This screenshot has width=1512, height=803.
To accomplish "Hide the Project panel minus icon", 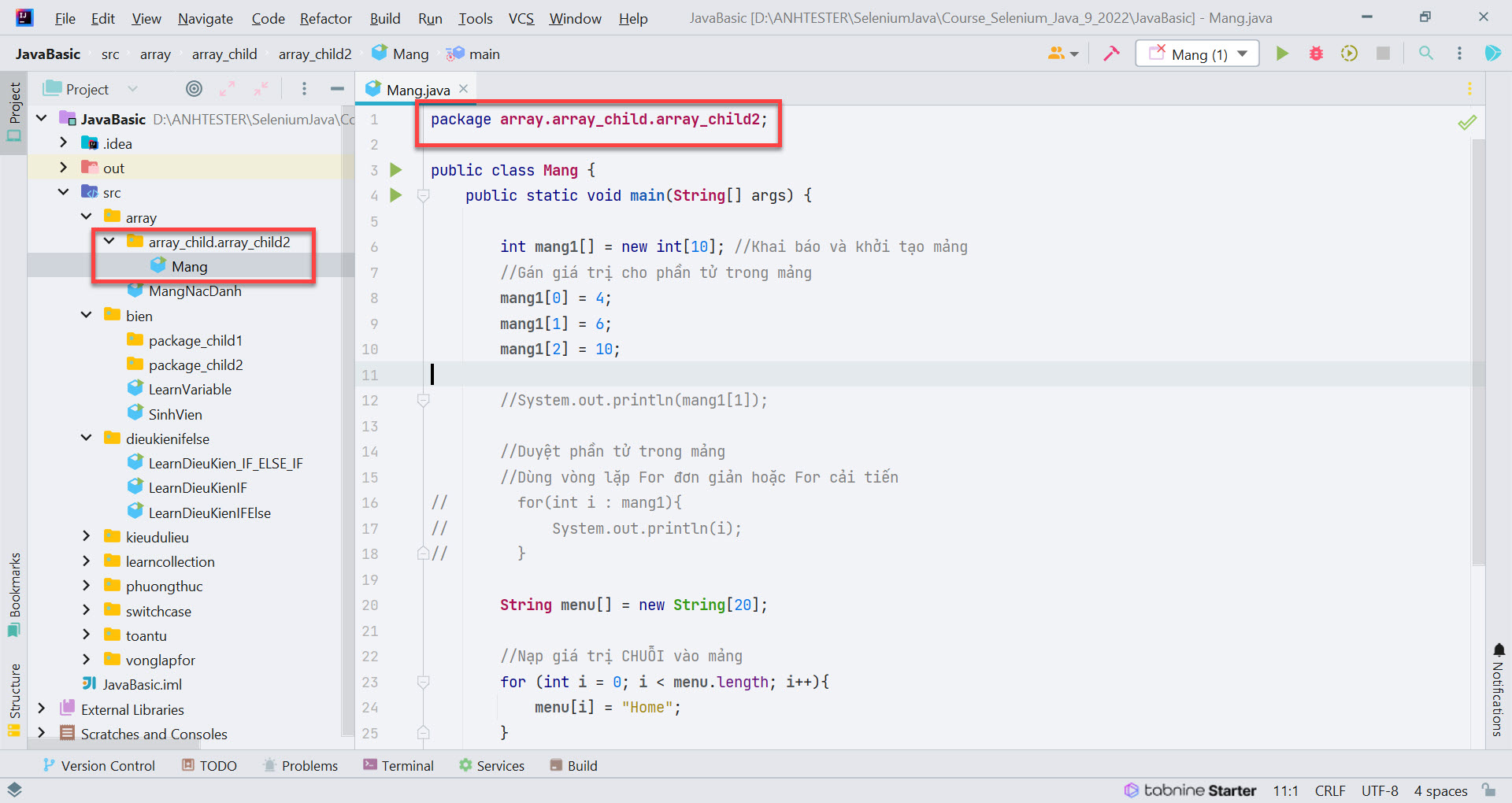I will [x=337, y=89].
